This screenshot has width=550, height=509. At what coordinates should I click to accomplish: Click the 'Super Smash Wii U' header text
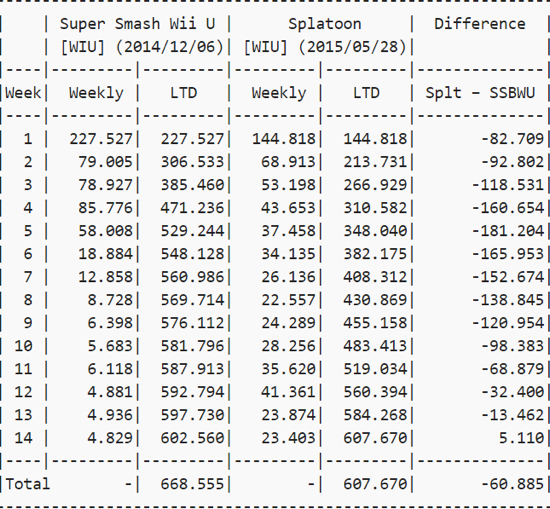[x=137, y=24]
